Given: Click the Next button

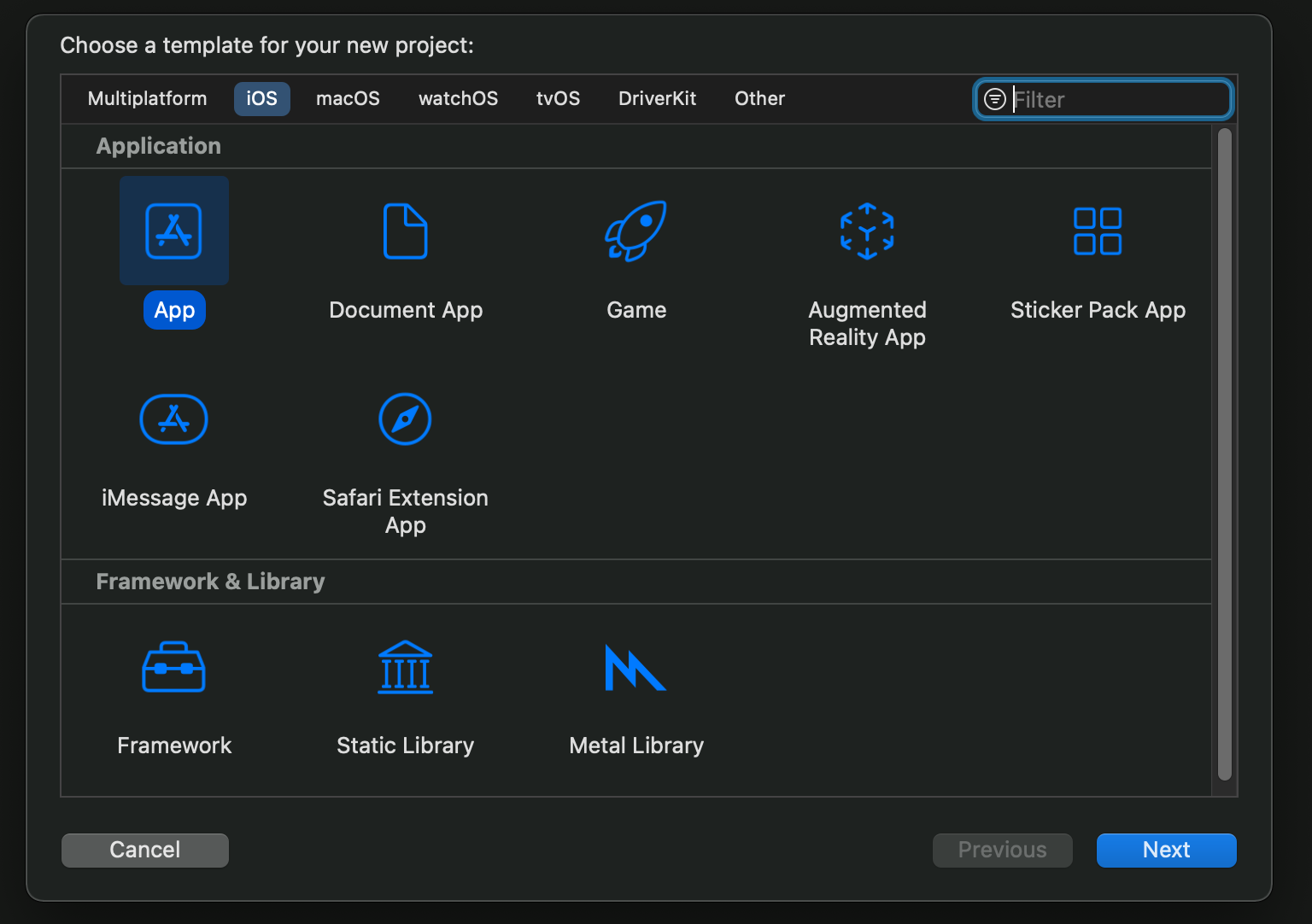Looking at the screenshot, I should [x=1167, y=850].
